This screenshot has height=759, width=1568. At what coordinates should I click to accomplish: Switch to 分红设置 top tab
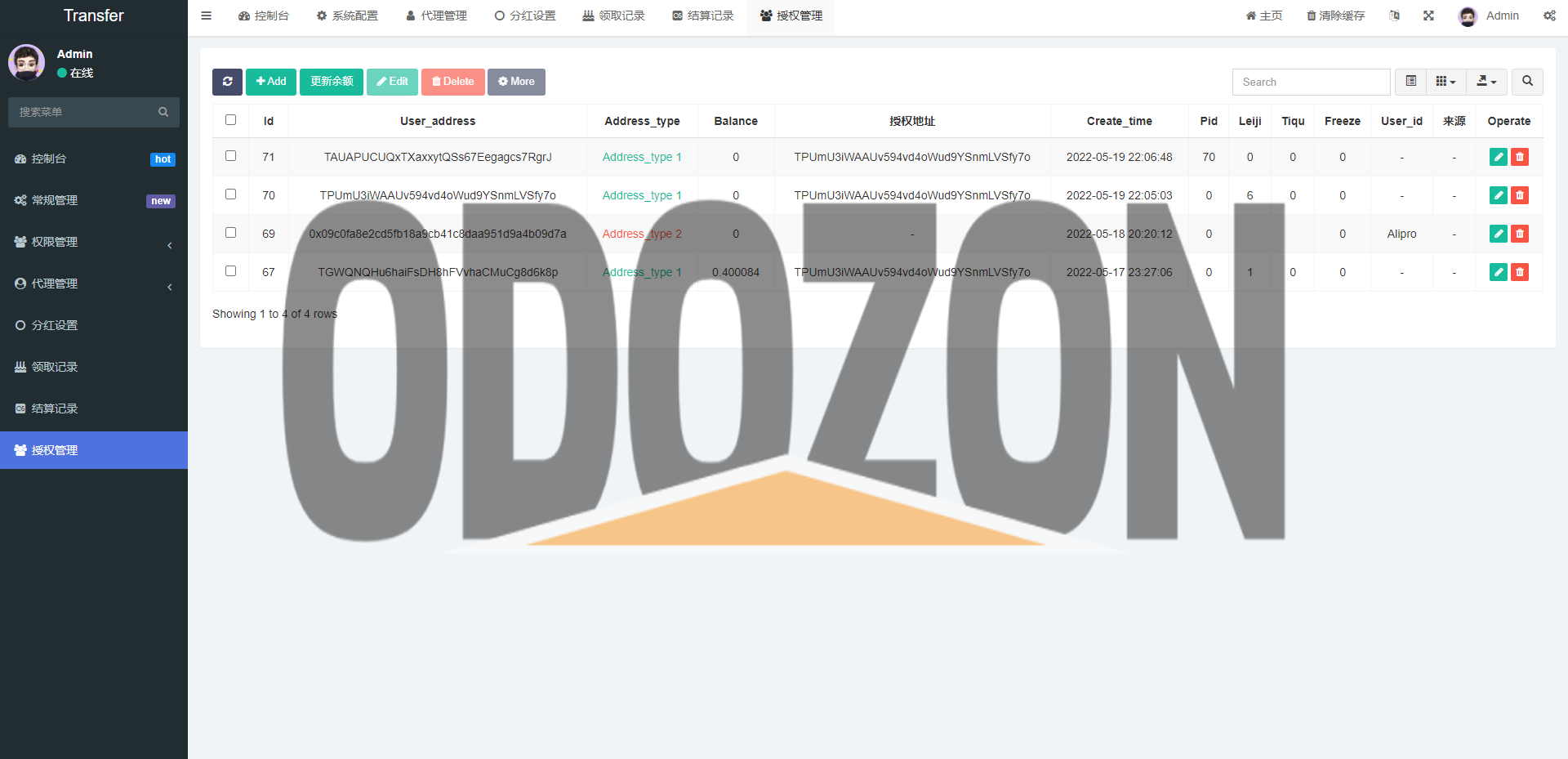coord(525,16)
